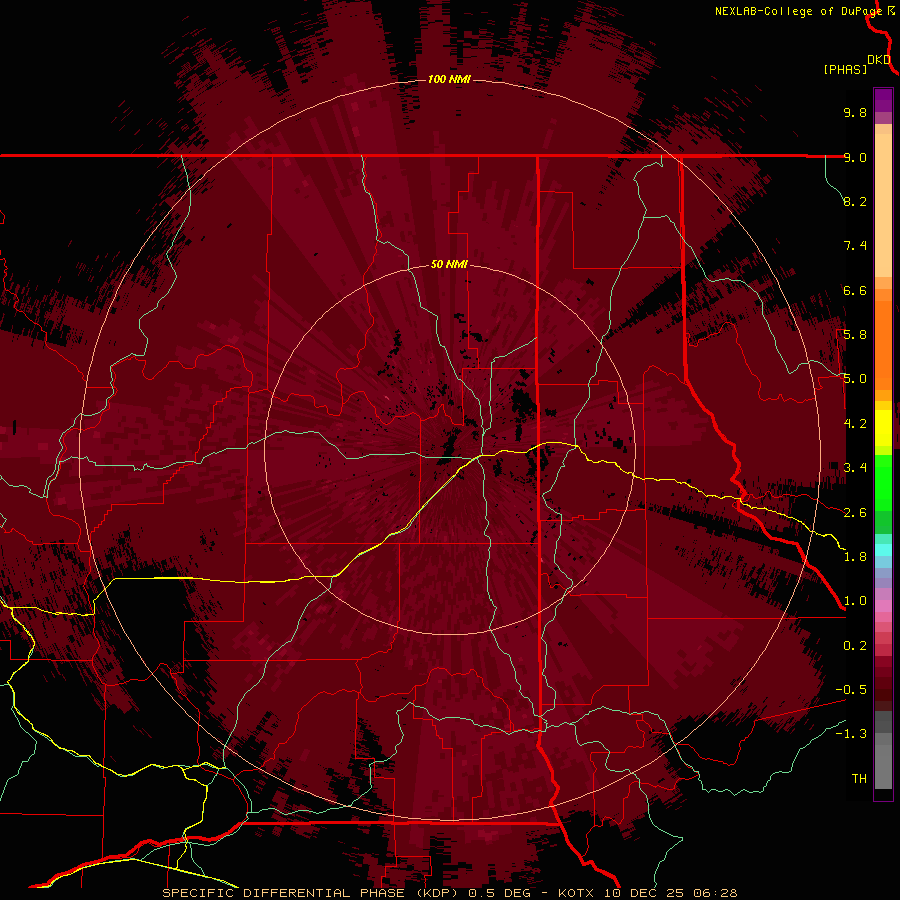Click the 0.2 scale value
This screenshot has width=900, height=900.
tap(855, 646)
